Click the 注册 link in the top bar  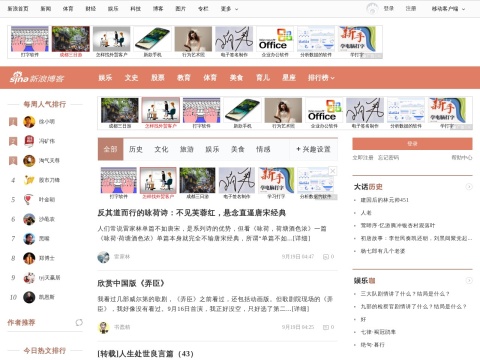pyautogui.click(x=411, y=9)
